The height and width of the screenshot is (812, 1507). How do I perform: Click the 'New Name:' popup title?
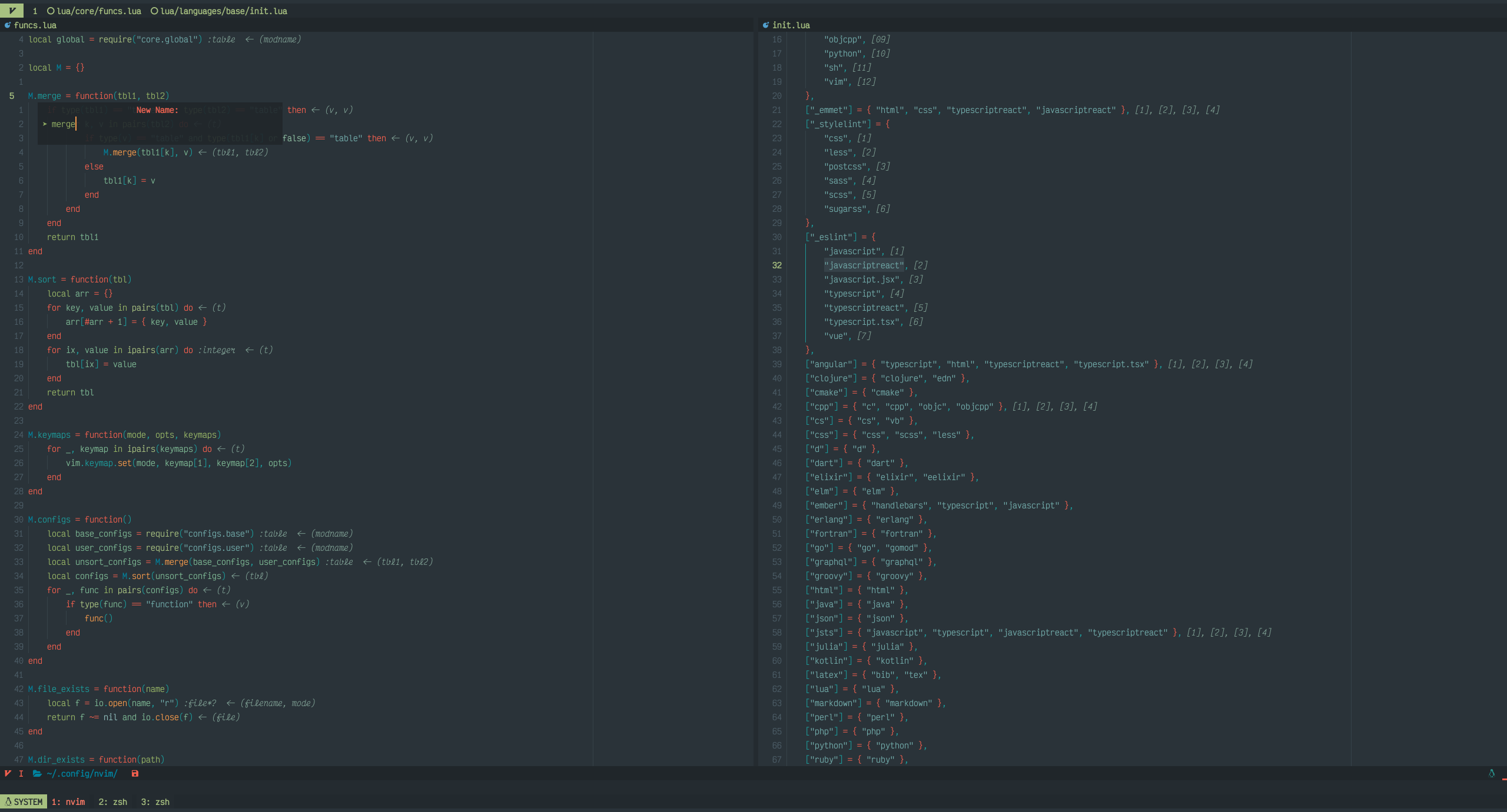pyautogui.click(x=157, y=110)
